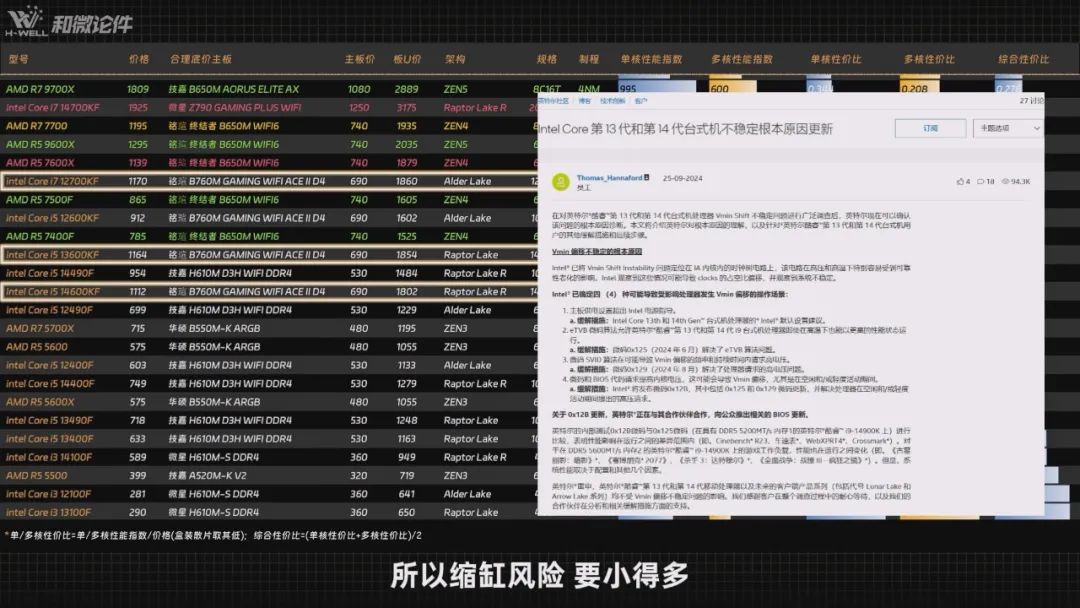Viewport: 1080px width, 608px height.
Task: Click the post date 25-09-2024
Action: click(x=683, y=178)
